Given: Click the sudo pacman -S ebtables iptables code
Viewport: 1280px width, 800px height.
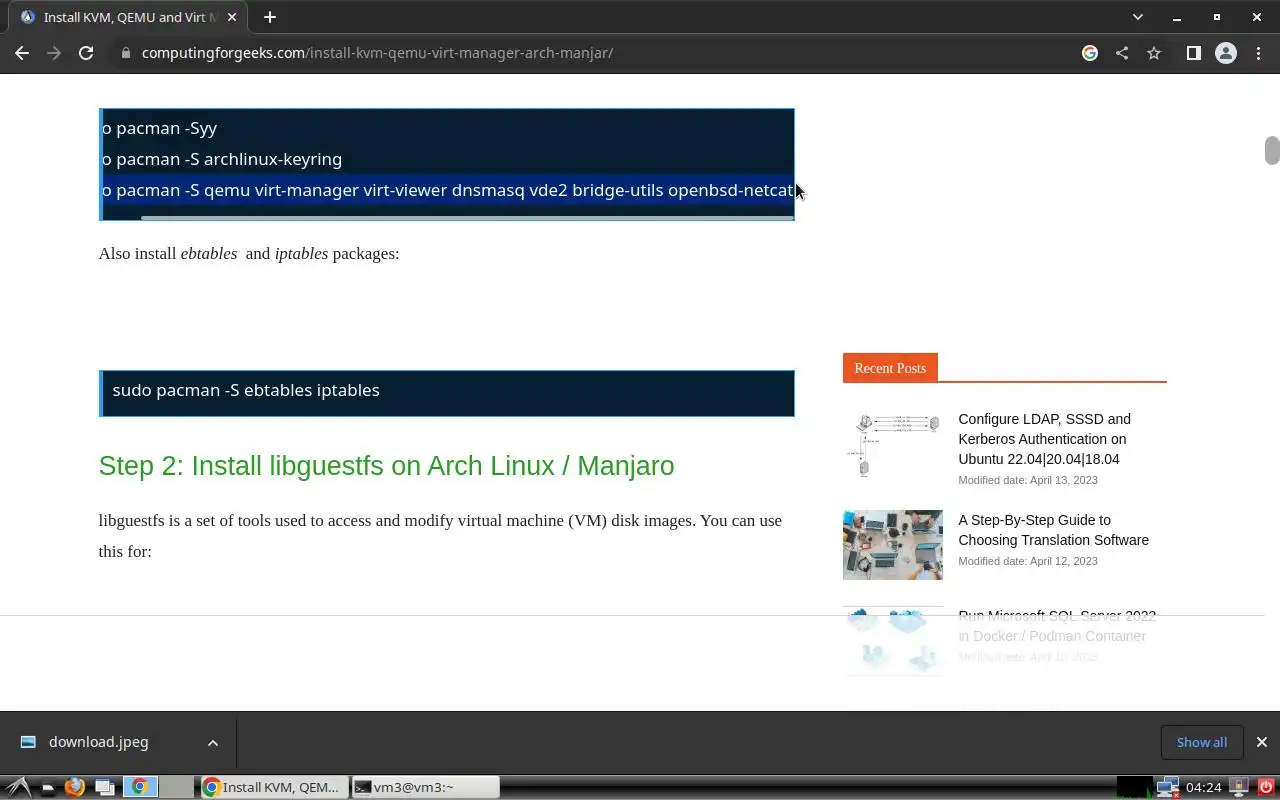Looking at the screenshot, I should click(x=246, y=390).
